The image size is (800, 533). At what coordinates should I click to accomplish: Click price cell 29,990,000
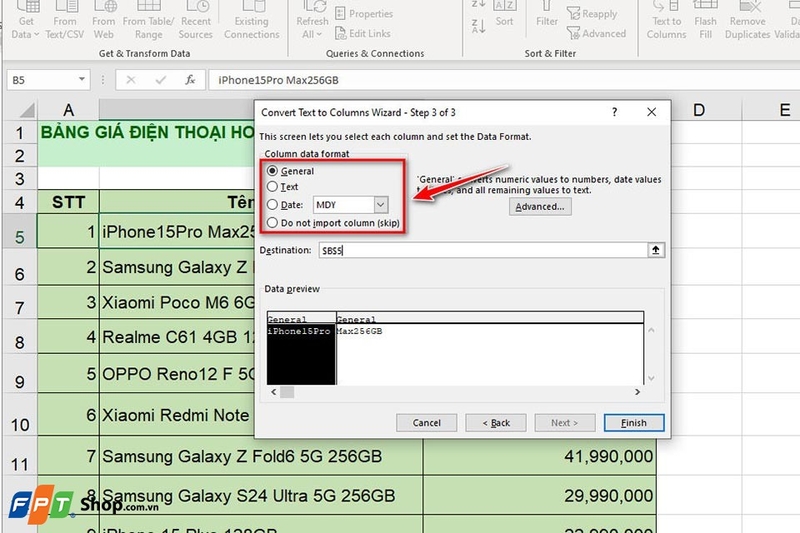[540, 495]
